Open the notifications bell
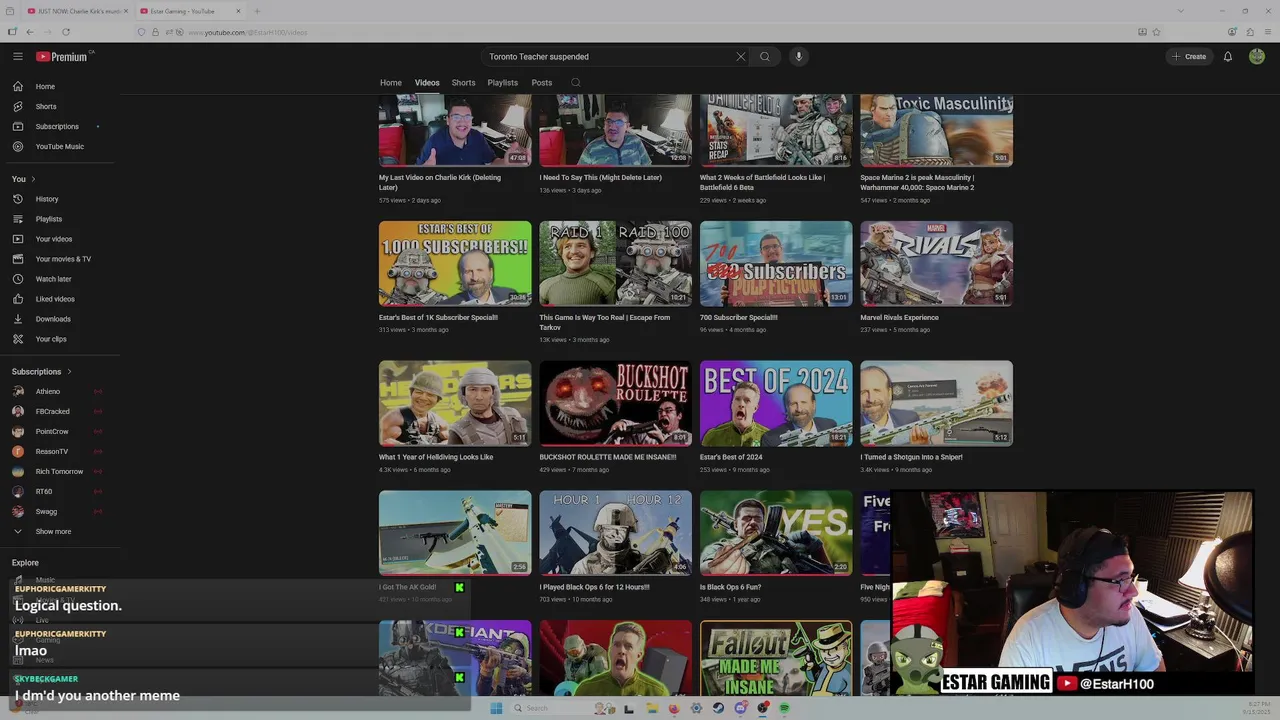 point(1228,56)
